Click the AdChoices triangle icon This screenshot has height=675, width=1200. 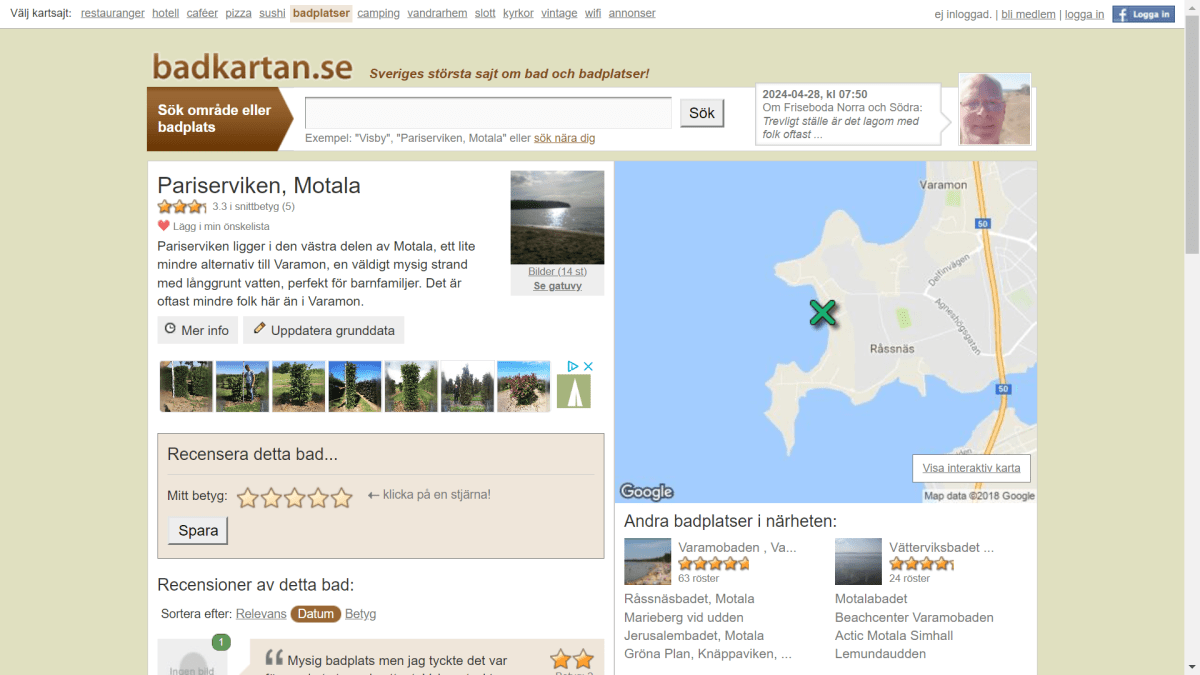point(573,367)
